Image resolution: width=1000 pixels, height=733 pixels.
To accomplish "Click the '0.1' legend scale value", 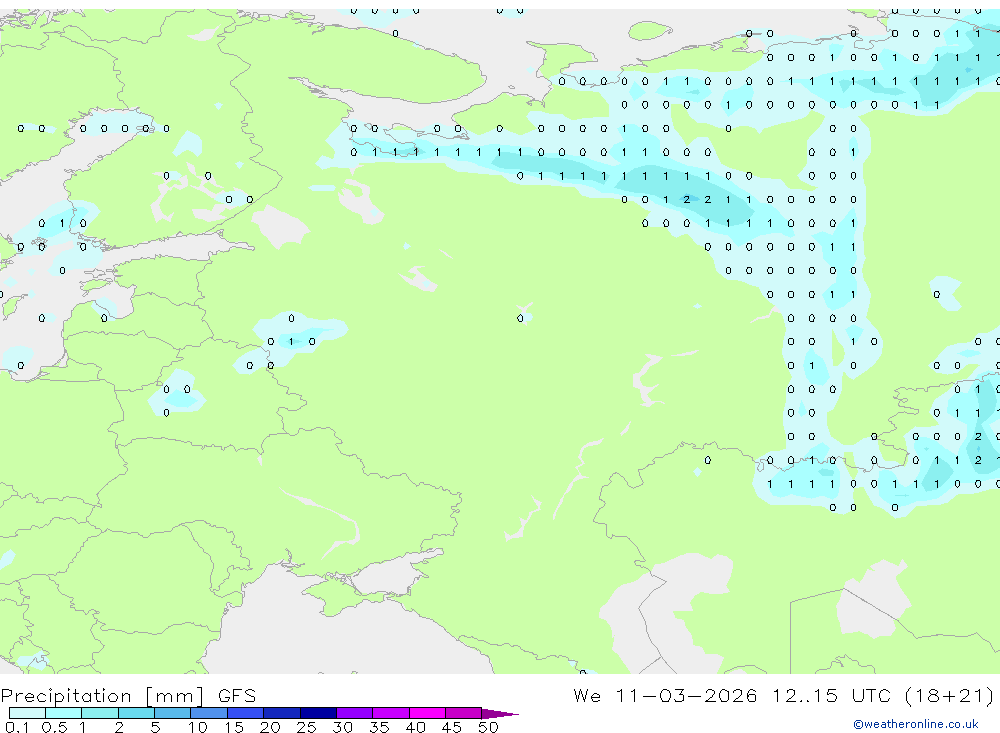I will (17, 727).
